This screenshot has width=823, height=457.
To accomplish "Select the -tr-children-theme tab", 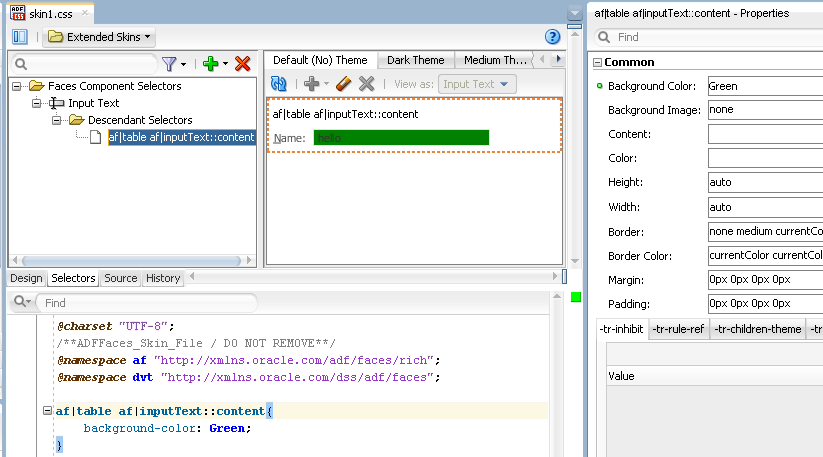I will pos(757,330).
